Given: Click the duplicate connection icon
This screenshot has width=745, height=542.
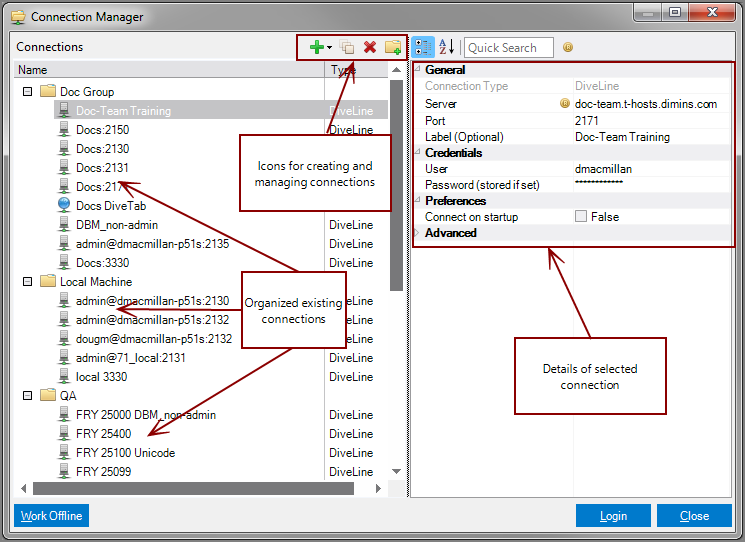Looking at the screenshot, I should [x=347, y=47].
